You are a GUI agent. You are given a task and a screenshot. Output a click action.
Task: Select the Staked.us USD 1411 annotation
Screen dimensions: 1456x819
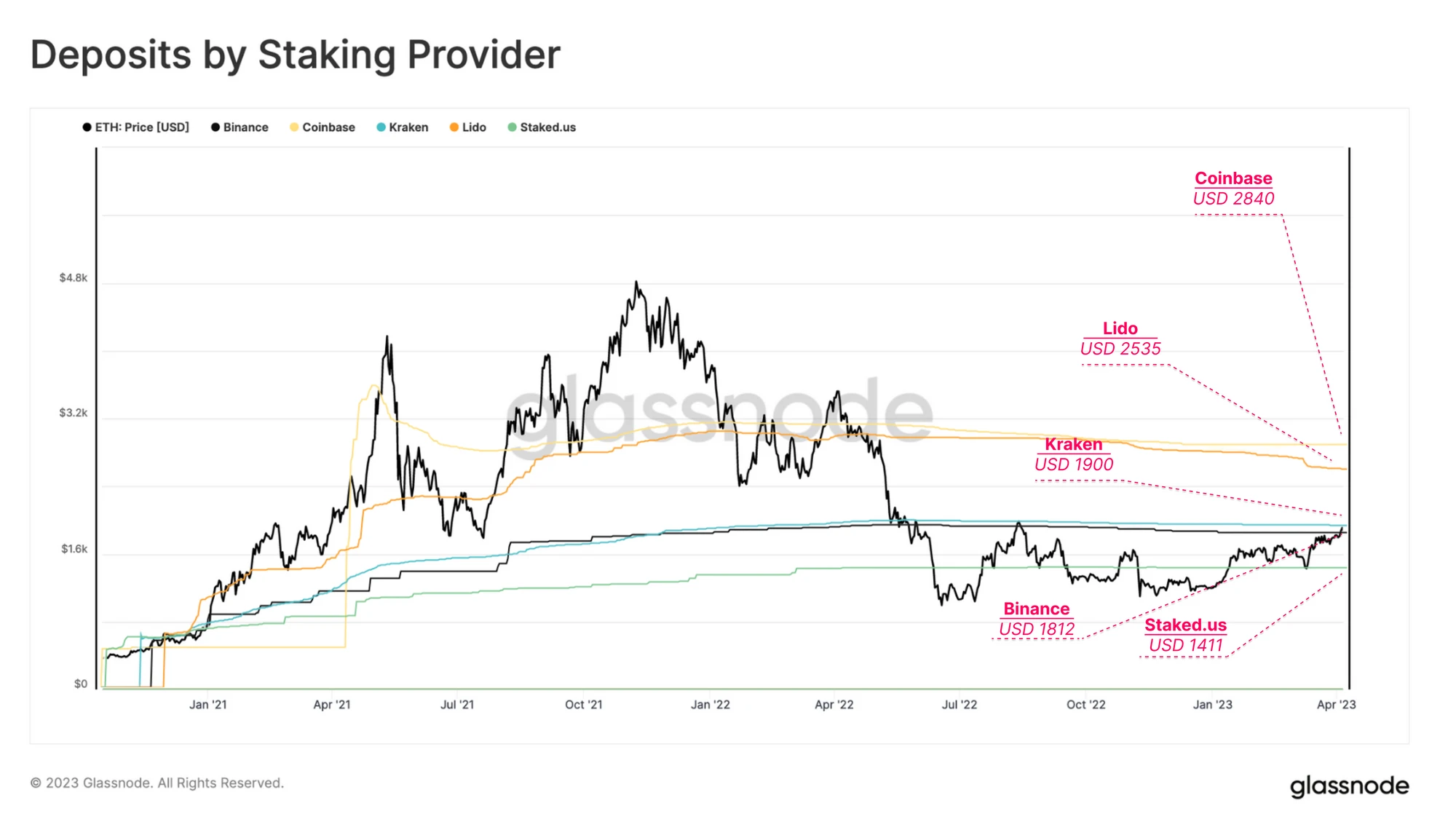point(1185,635)
